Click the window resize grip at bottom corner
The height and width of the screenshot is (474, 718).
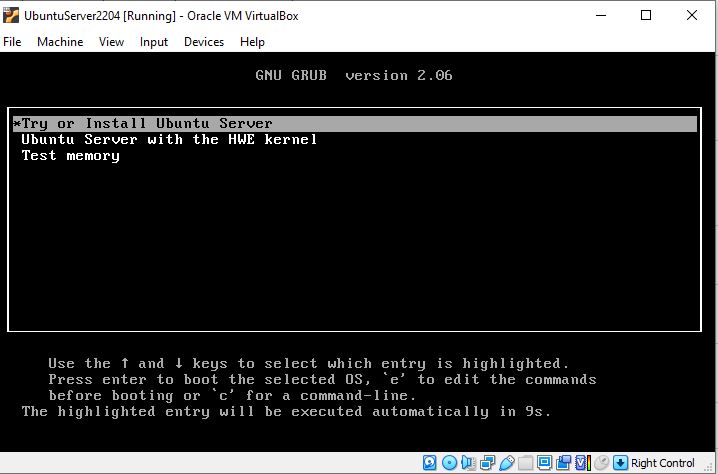(x=710, y=469)
